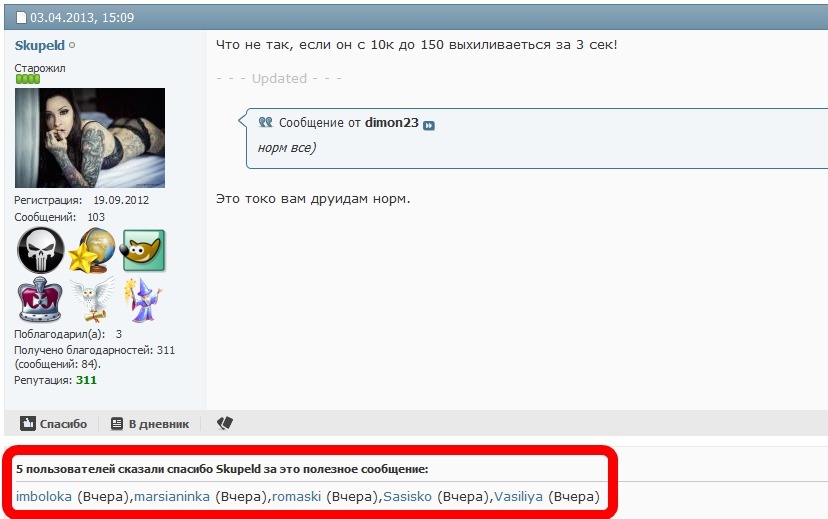
Task: Open the quoted post via arrow icon
Action: point(429,125)
